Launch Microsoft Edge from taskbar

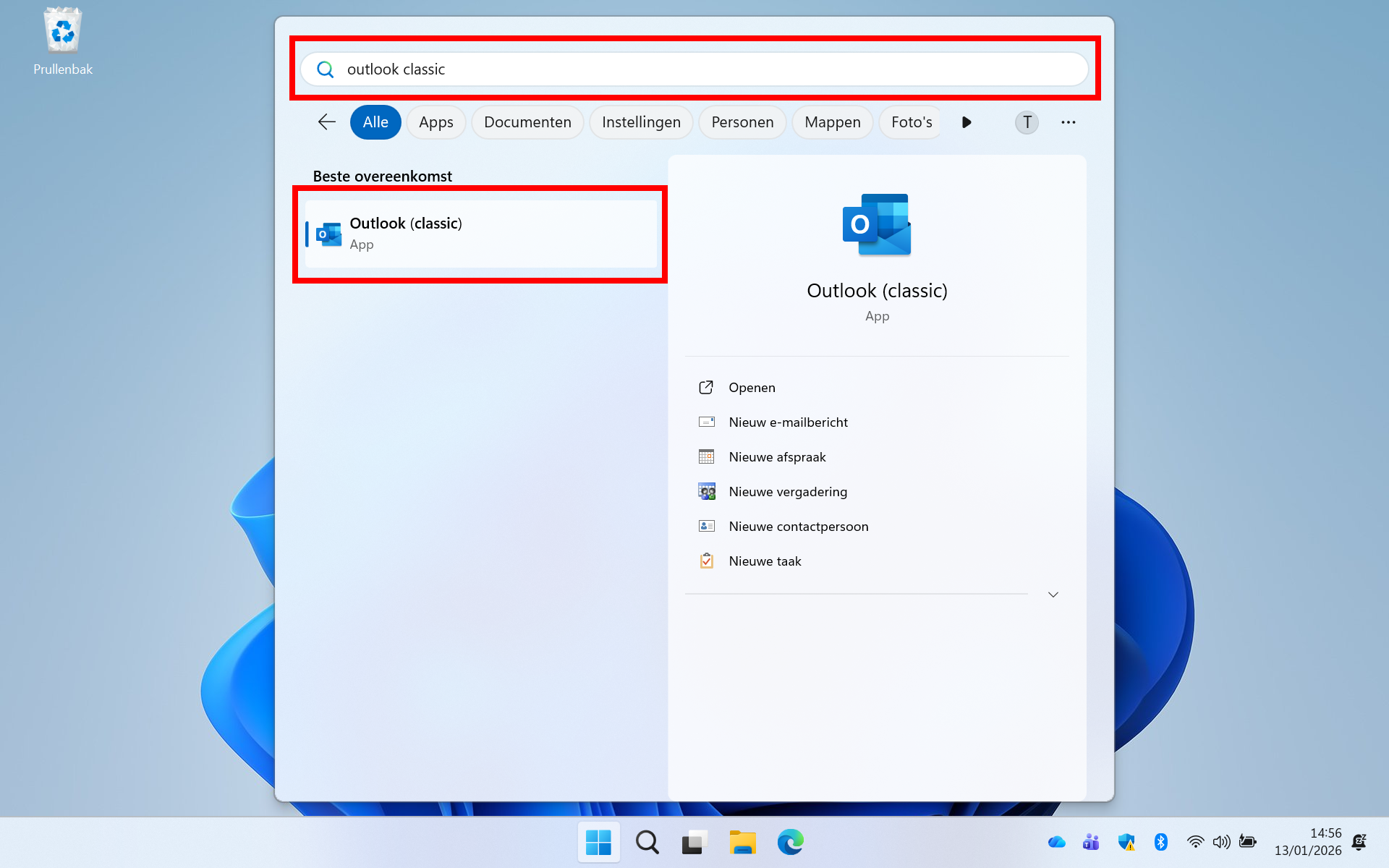coord(790,842)
